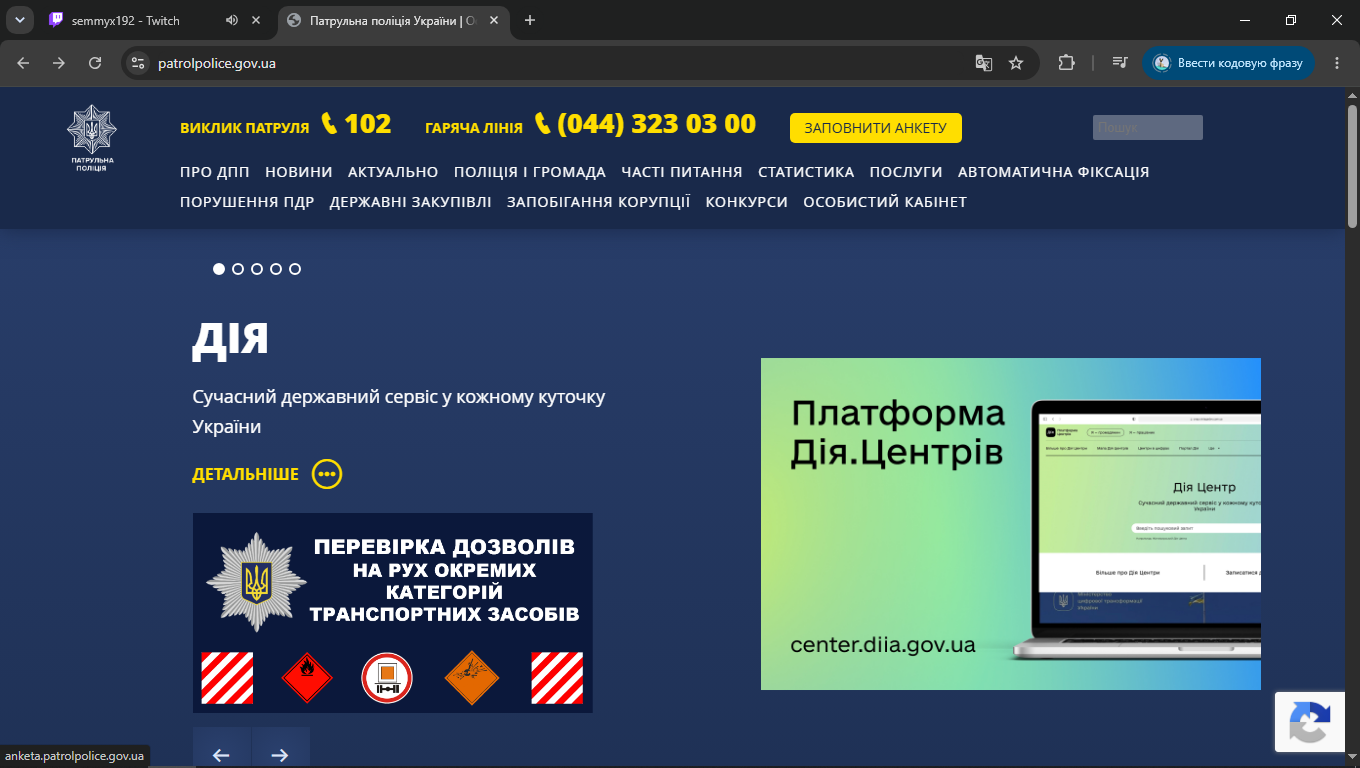Bookmark this page with star icon
1360x768 pixels.
(1016, 63)
